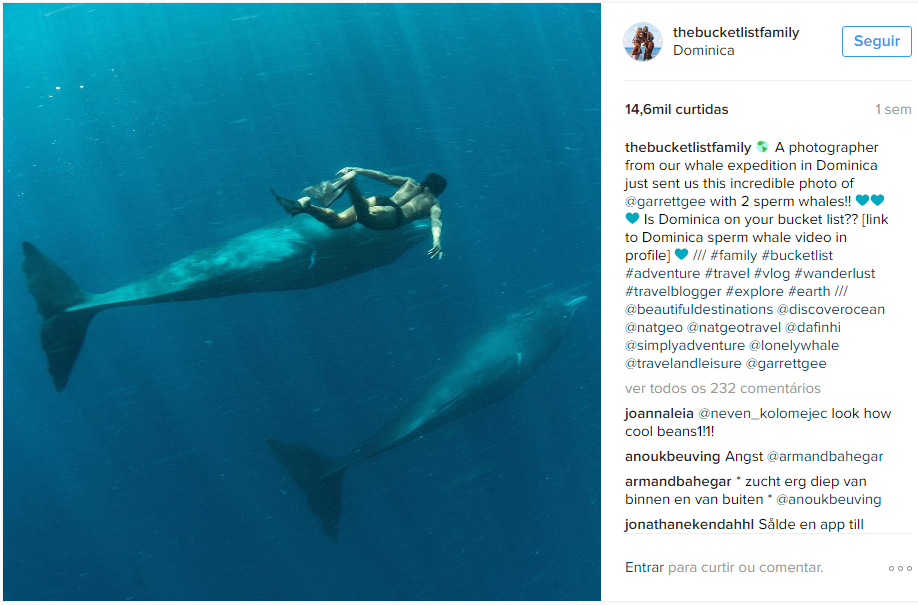Viewport: 918px width, 605px height.
Task: Open the #travelblogger hashtag
Action: [x=672, y=291]
